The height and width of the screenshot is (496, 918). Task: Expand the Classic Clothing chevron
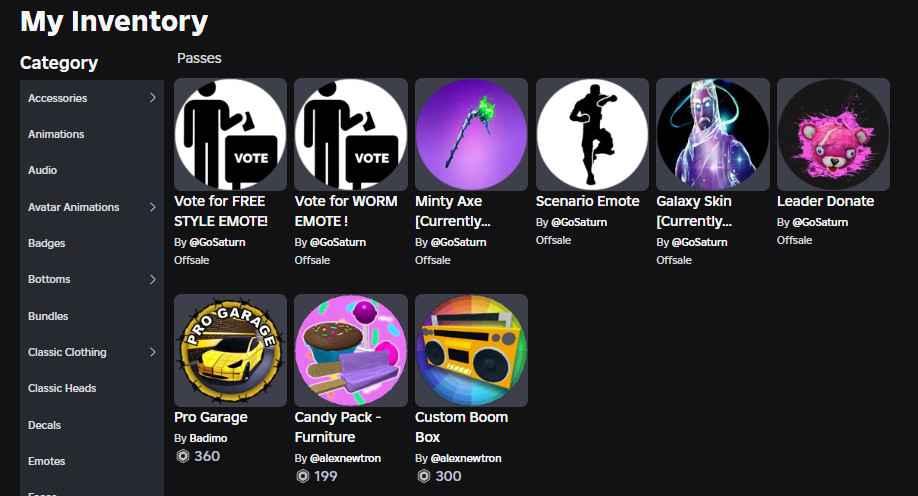[152, 352]
